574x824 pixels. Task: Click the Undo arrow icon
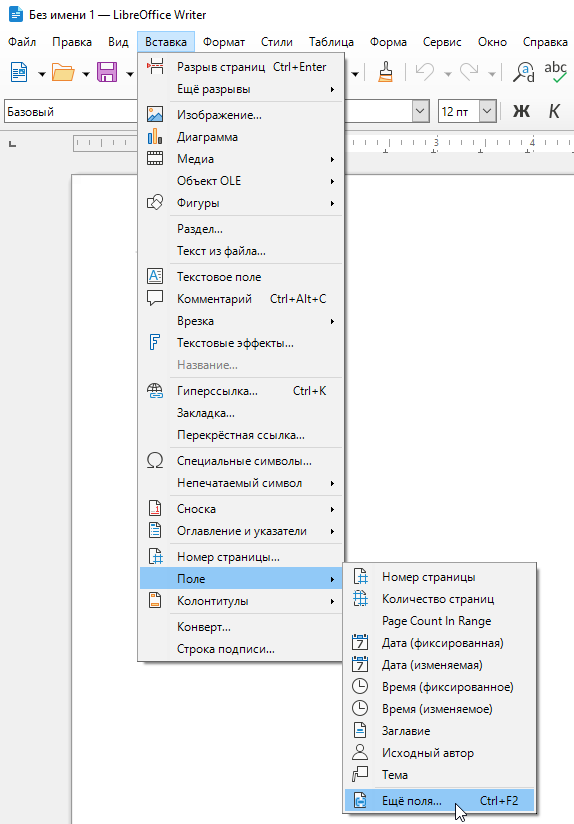point(424,72)
